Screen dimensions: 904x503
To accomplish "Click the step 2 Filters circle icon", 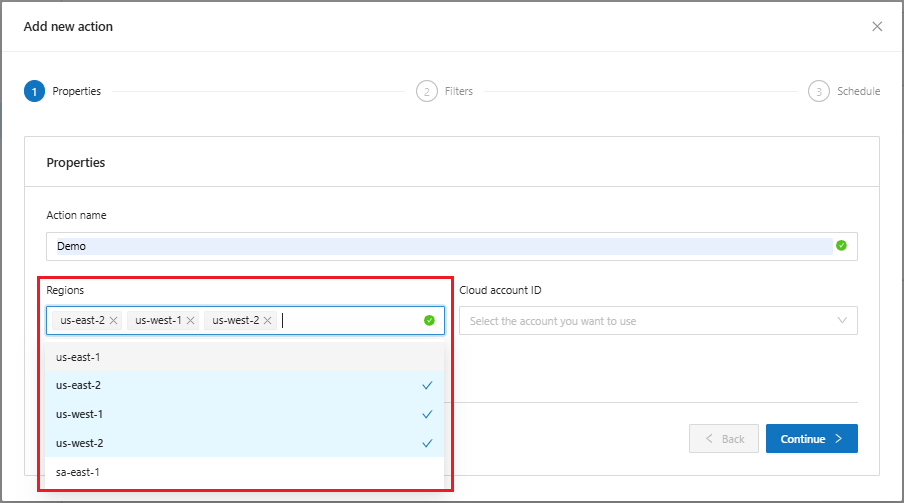I will pyautogui.click(x=427, y=91).
